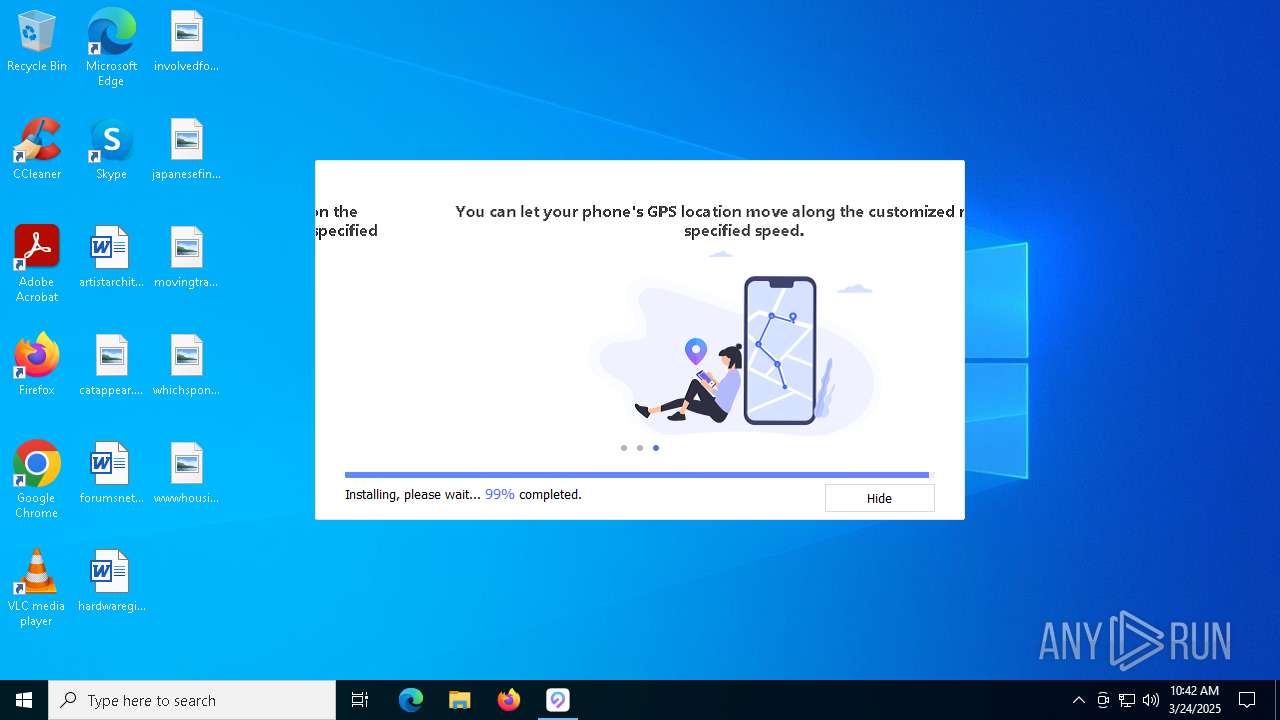Select the forumsnet... Word document
The image size is (1280, 720).
coord(111,474)
